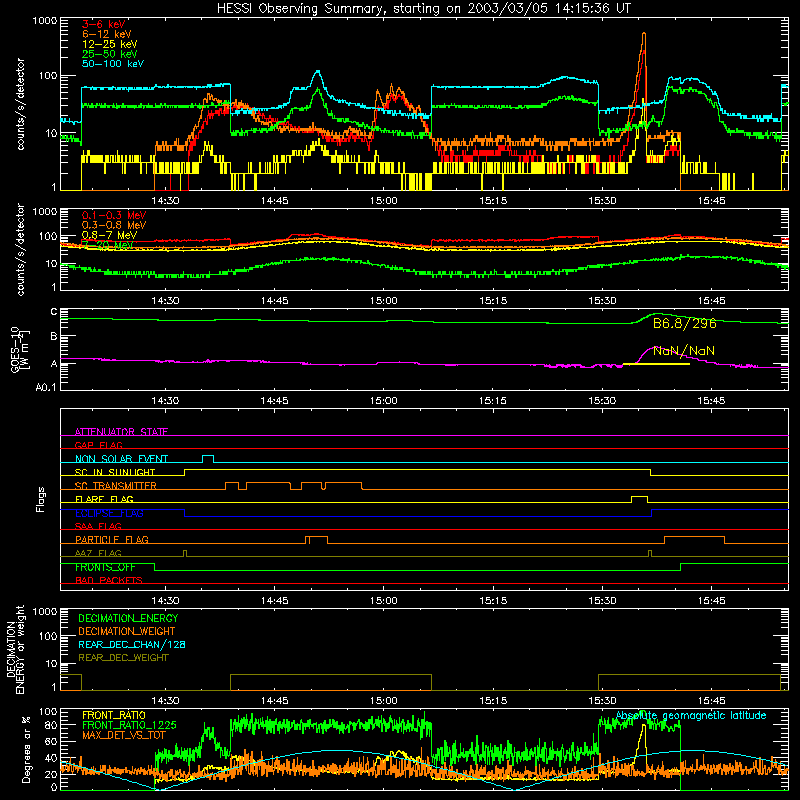Click the NON_SOLAR_EVENT raised pulse near 14:35
The height and width of the screenshot is (800, 800).
[x=208, y=457]
